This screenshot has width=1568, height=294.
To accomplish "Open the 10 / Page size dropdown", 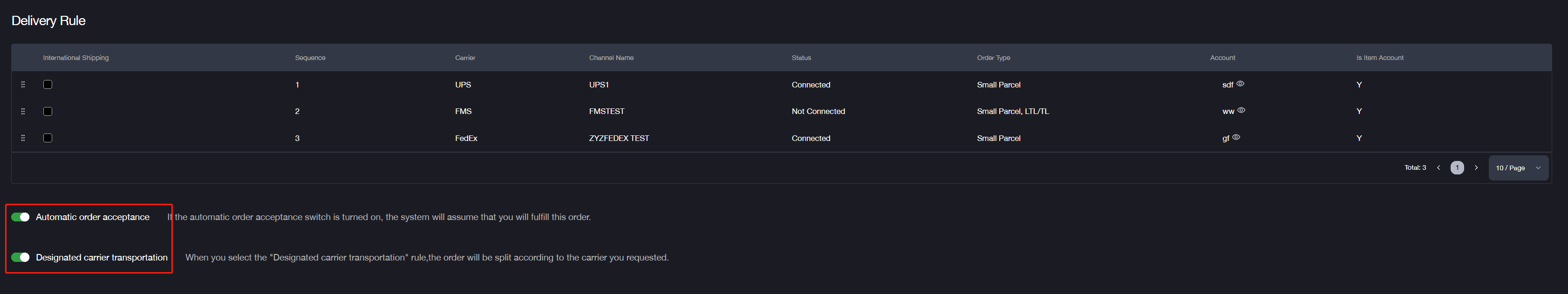I will [1519, 167].
